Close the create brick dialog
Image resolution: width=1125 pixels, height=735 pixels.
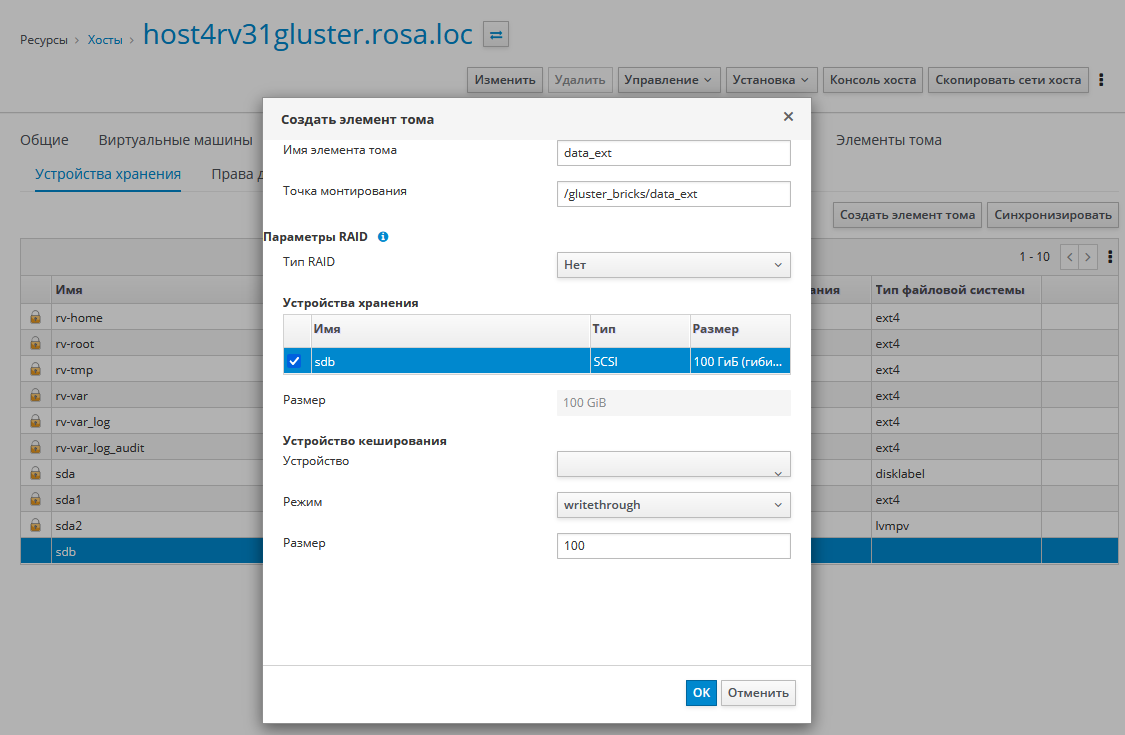pos(788,117)
